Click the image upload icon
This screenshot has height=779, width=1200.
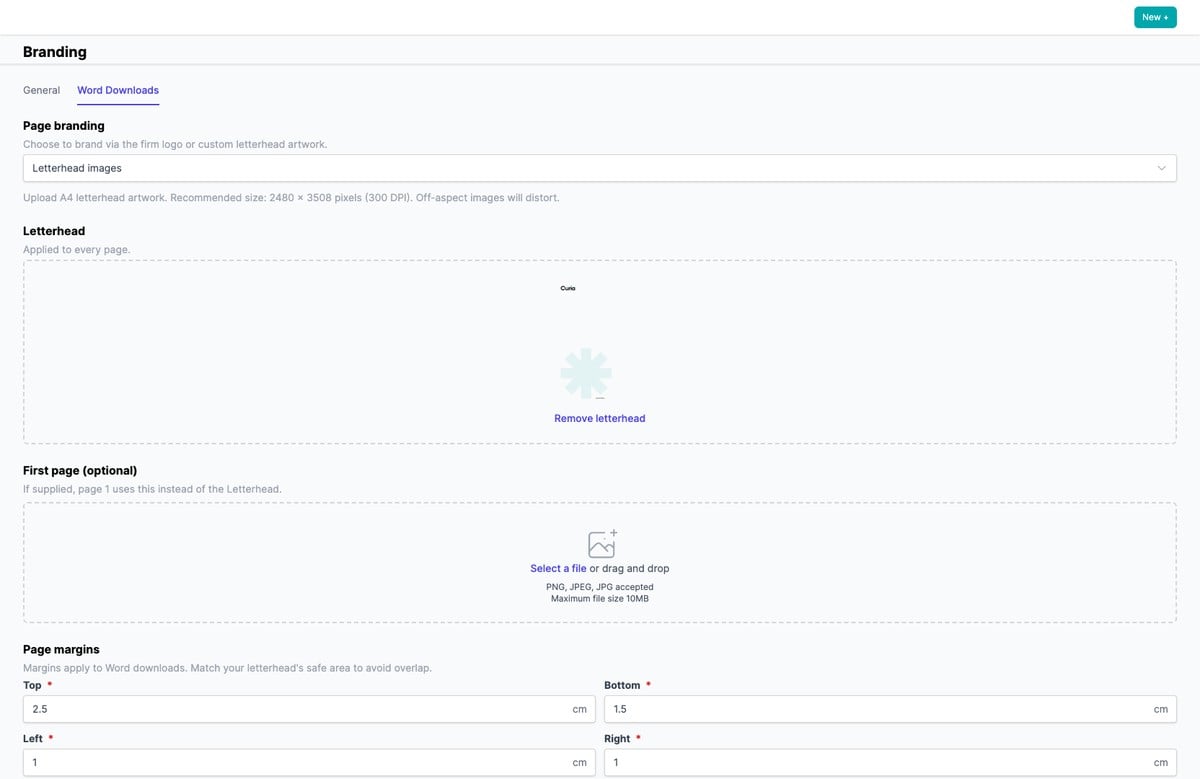(602, 543)
